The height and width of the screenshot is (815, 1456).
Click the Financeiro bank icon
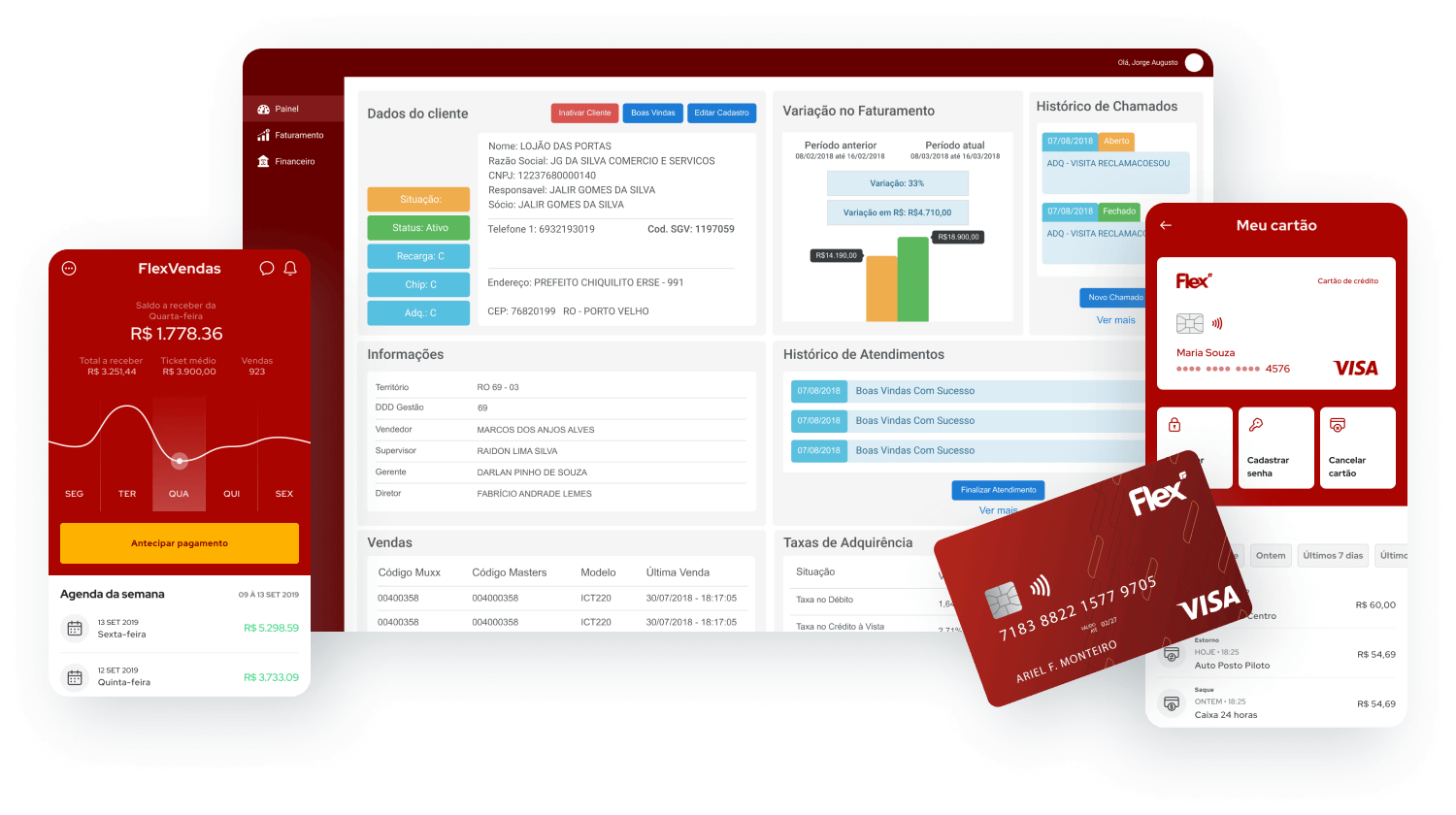pos(263,161)
